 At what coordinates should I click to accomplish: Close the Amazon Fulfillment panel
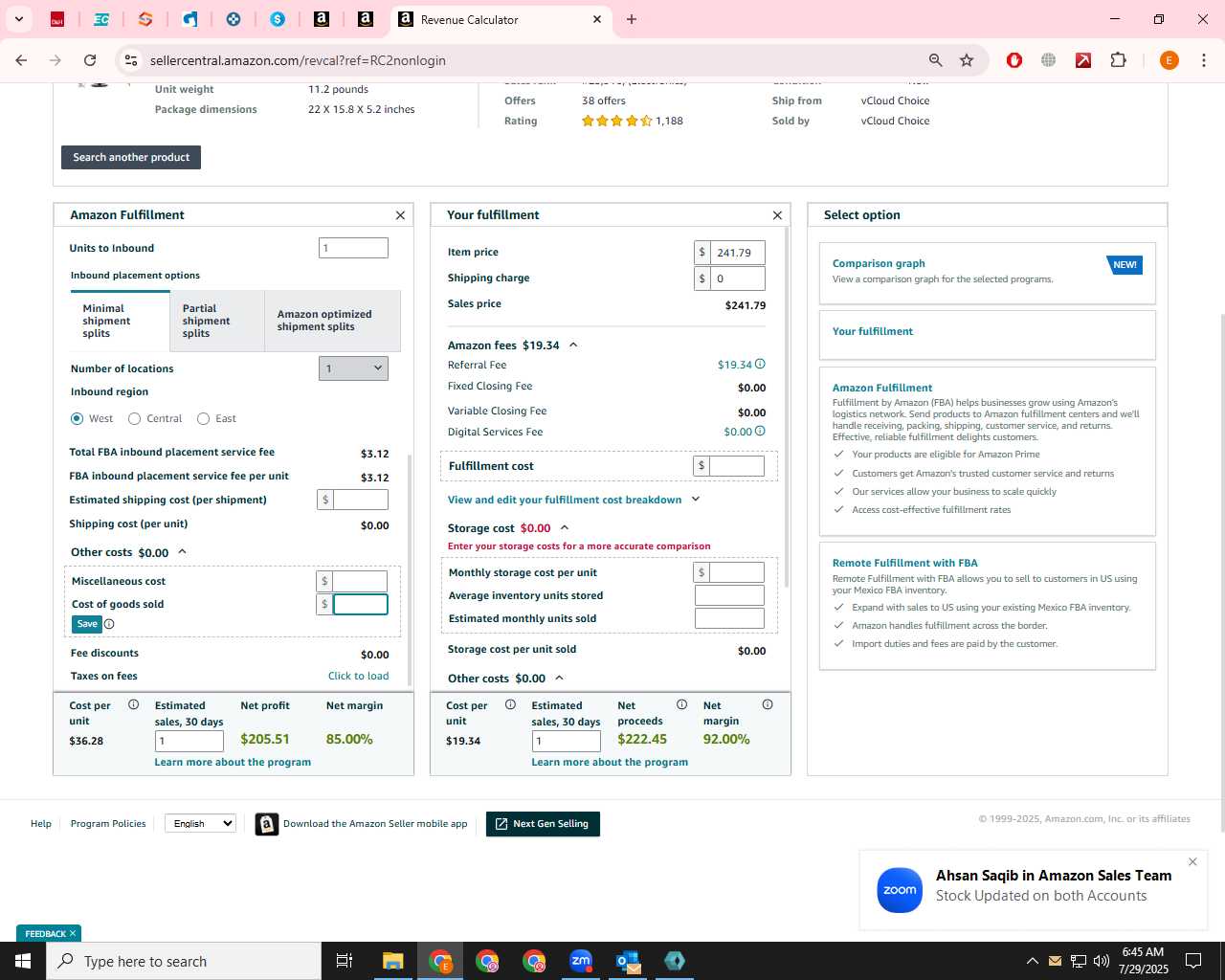coord(400,215)
